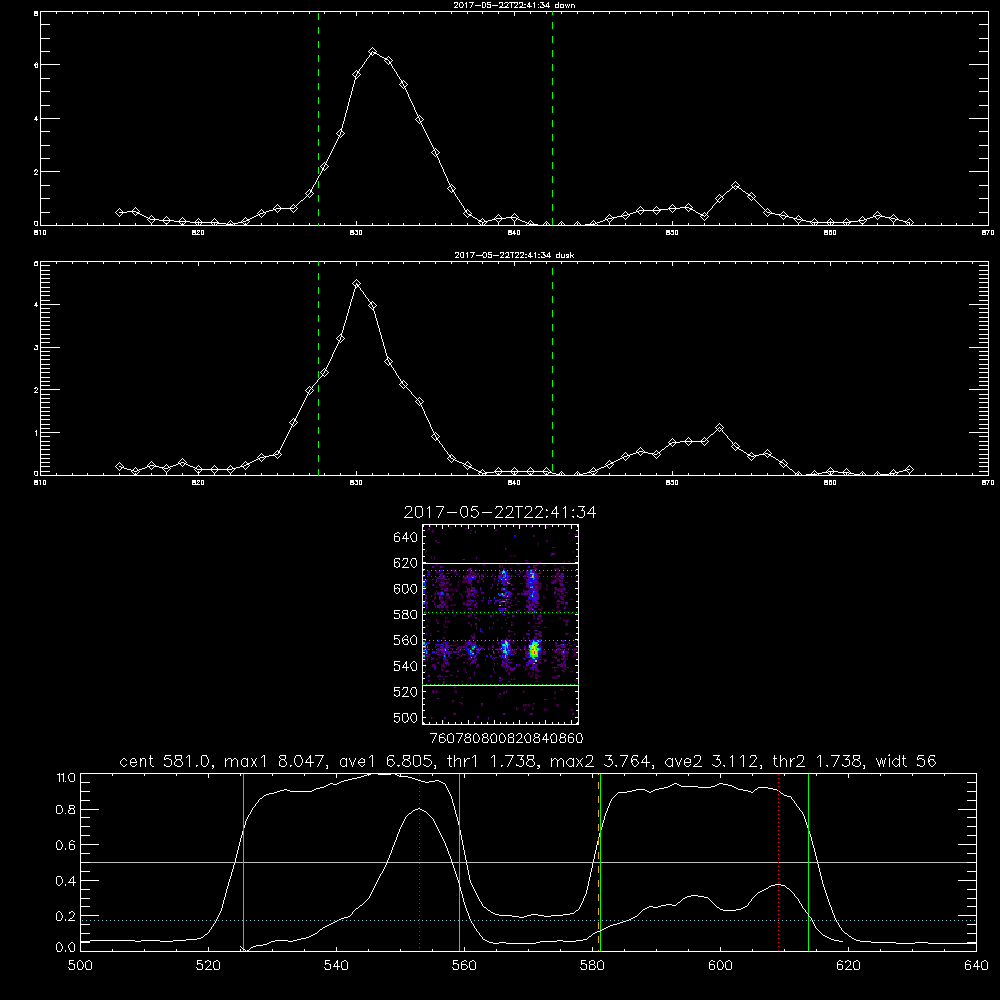1000x1000 pixels.
Task: Click the '580' y-axis label of heatmap
Action: 406,615
